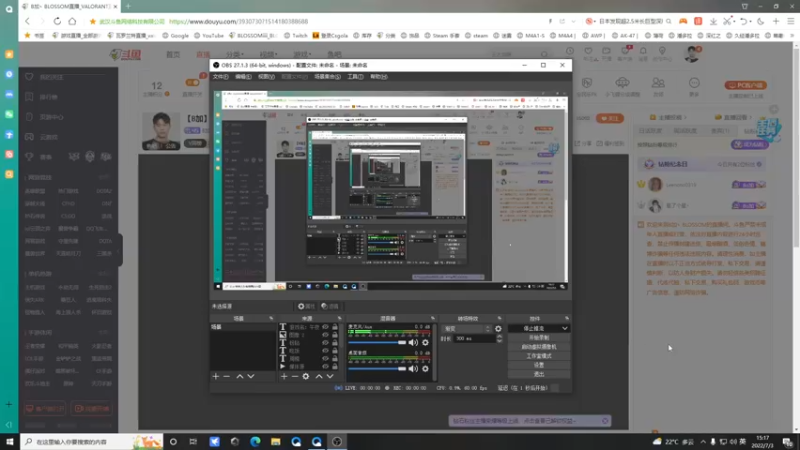Screen dimensions: 800x450
Task: Pop out the Audio Mixer dock
Action: pos(433,318)
